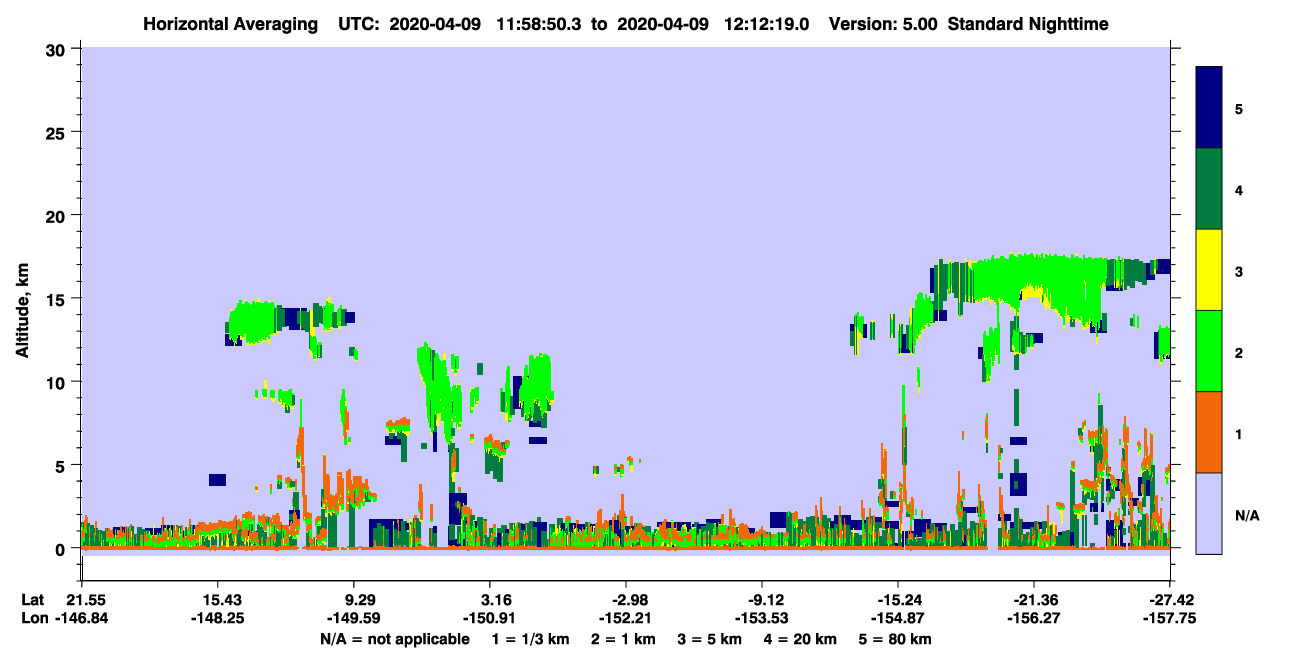The image size is (1300, 667).
Task: Click longitude value -148.25
Action: coord(217,619)
